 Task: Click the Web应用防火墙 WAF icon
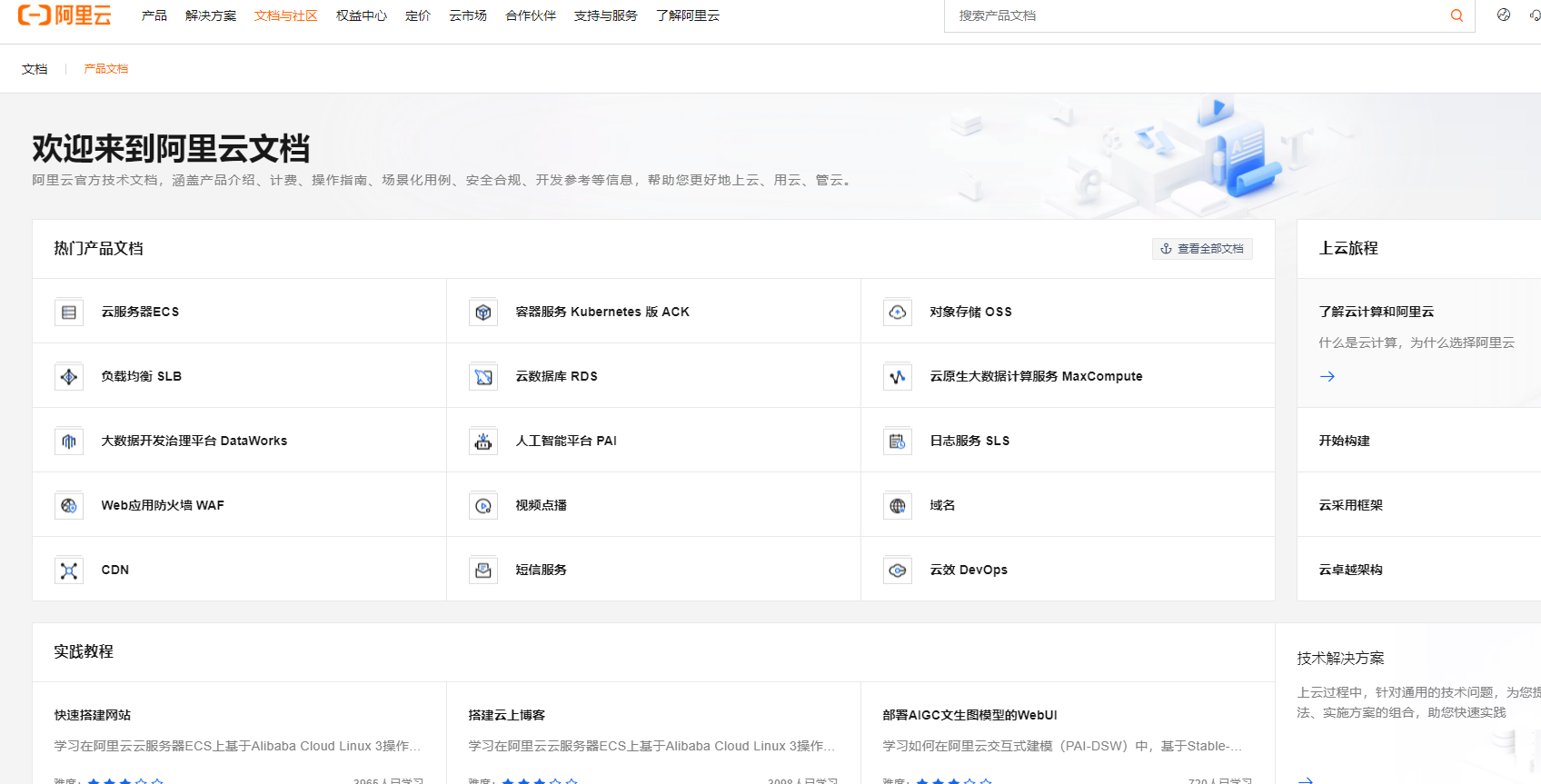point(69,505)
